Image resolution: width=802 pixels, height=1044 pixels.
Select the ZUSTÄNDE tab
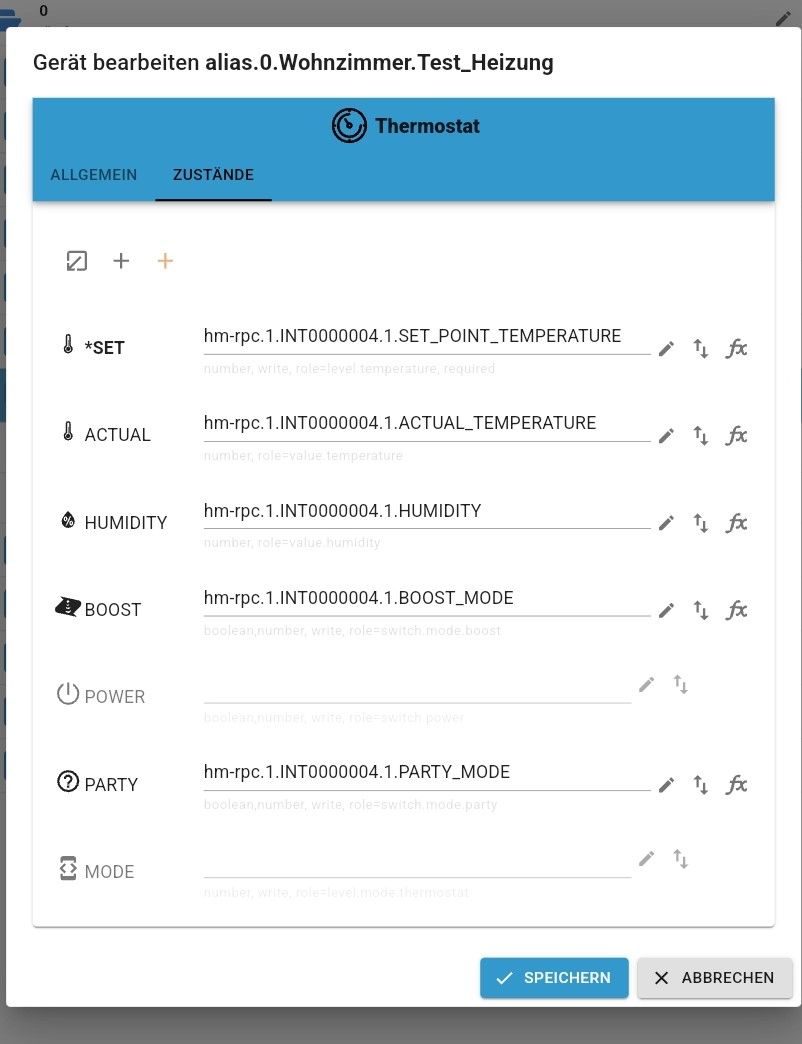(x=213, y=175)
